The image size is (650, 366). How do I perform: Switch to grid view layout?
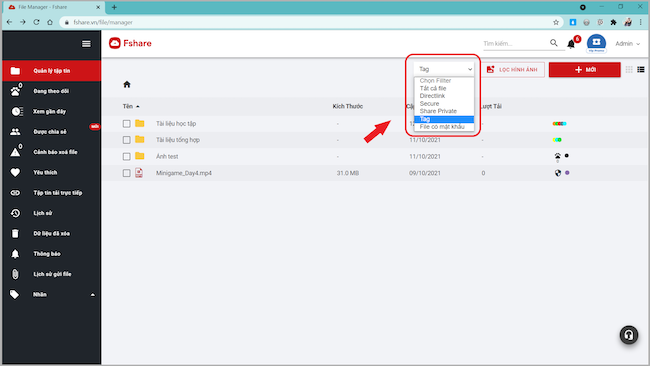629,70
